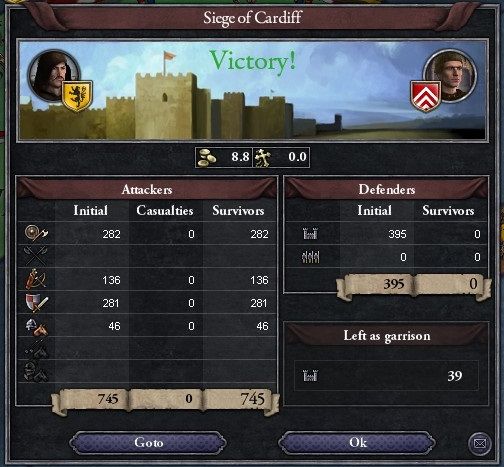Click the light cavalry horse icon

pyautogui.click(x=37, y=326)
